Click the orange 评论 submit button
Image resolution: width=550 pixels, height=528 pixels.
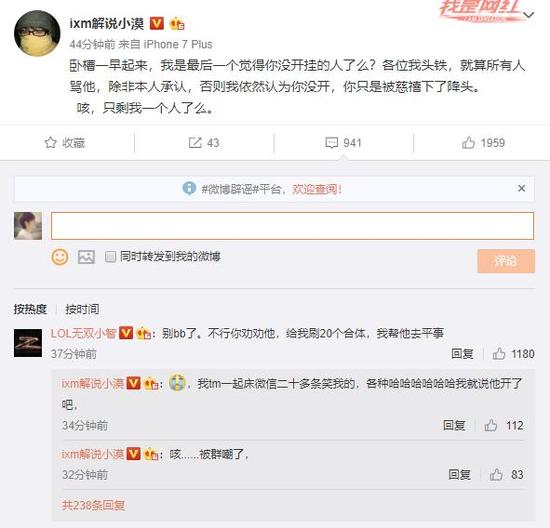(506, 261)
